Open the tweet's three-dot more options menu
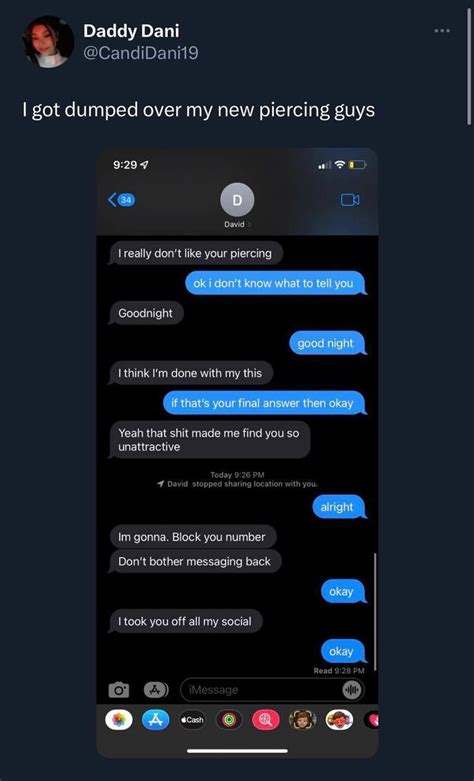The height and width of the screenshot is (781, 474). tap(442, 31)
